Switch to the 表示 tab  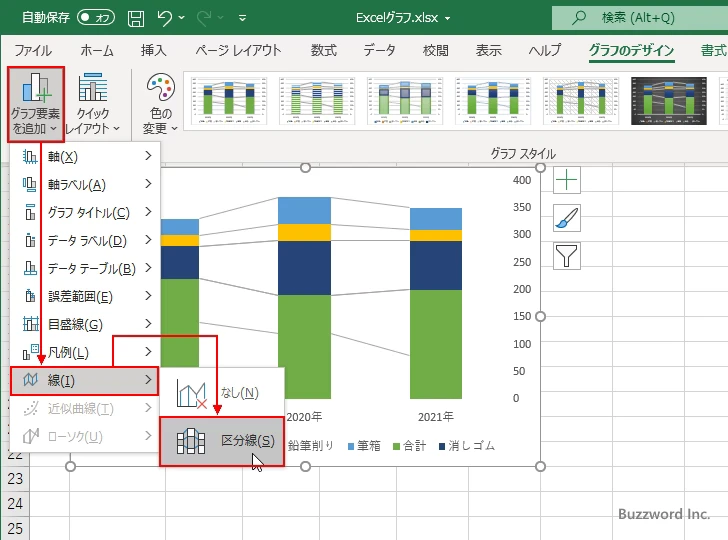(488, 50)
